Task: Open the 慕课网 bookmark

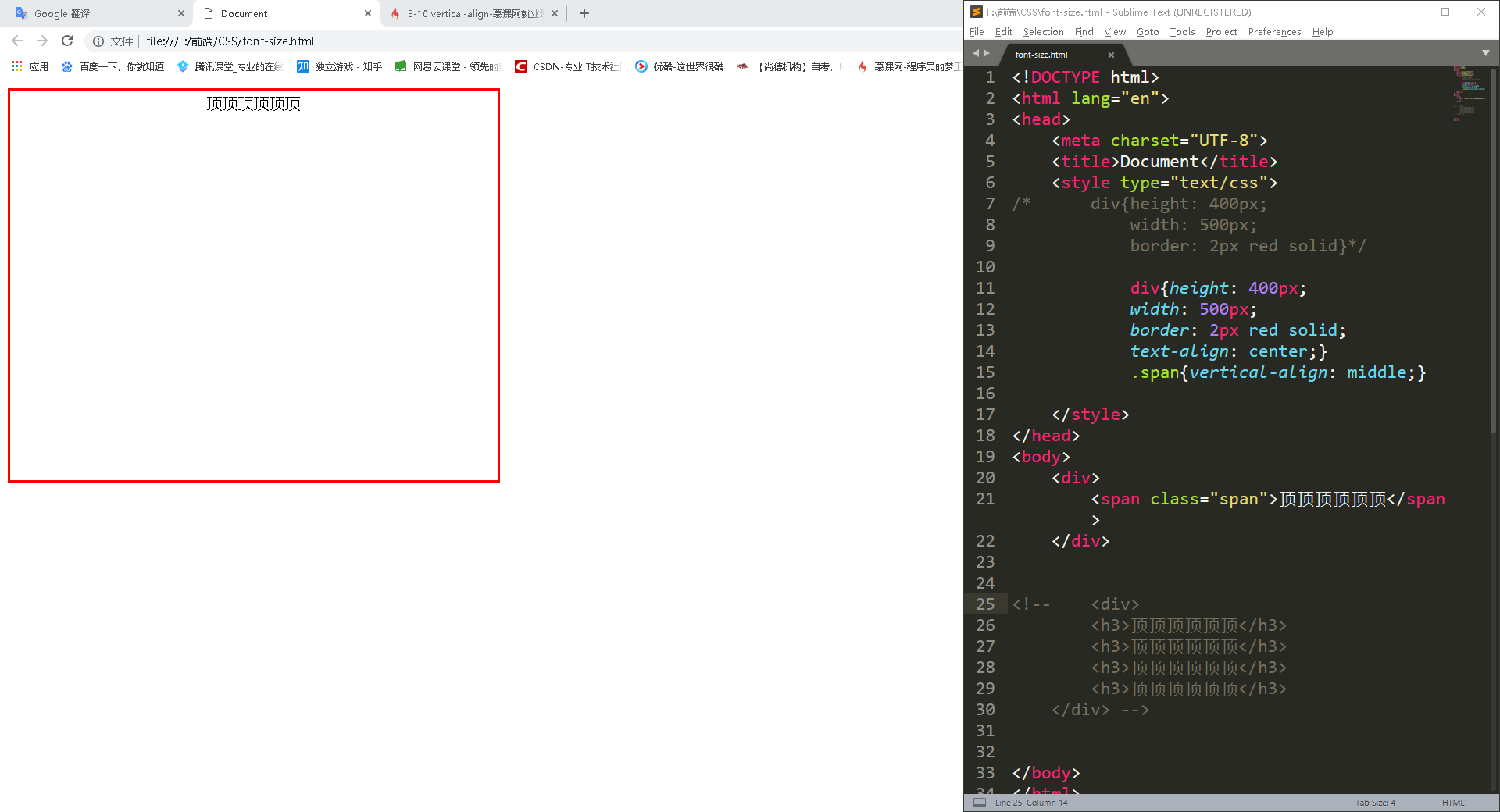Action: tap(909, 67)
